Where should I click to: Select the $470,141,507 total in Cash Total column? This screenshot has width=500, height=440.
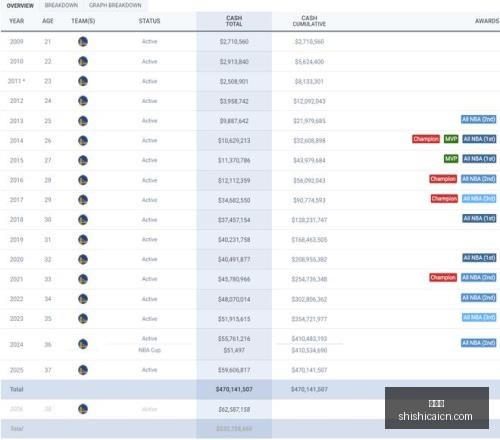coord(234,389)
